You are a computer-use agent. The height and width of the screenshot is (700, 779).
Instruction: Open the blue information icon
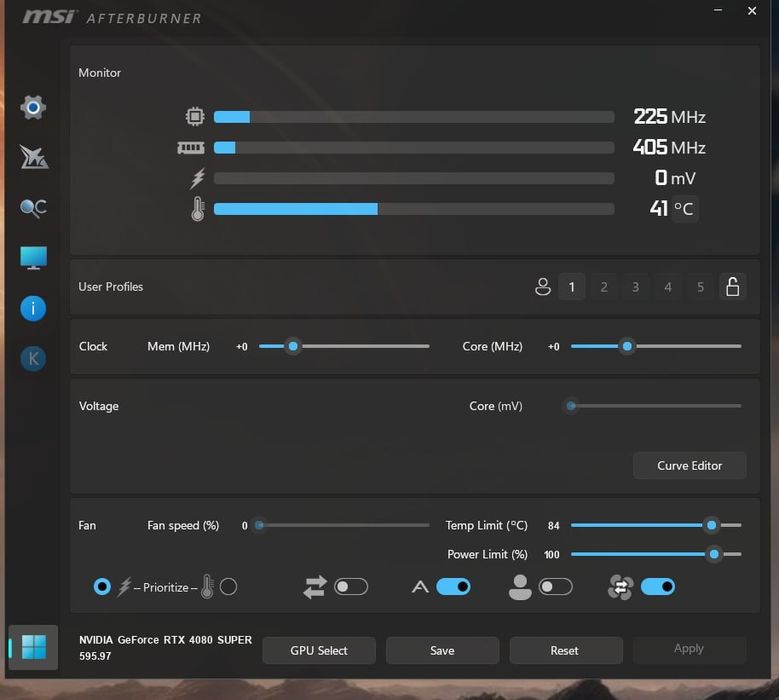33,309
